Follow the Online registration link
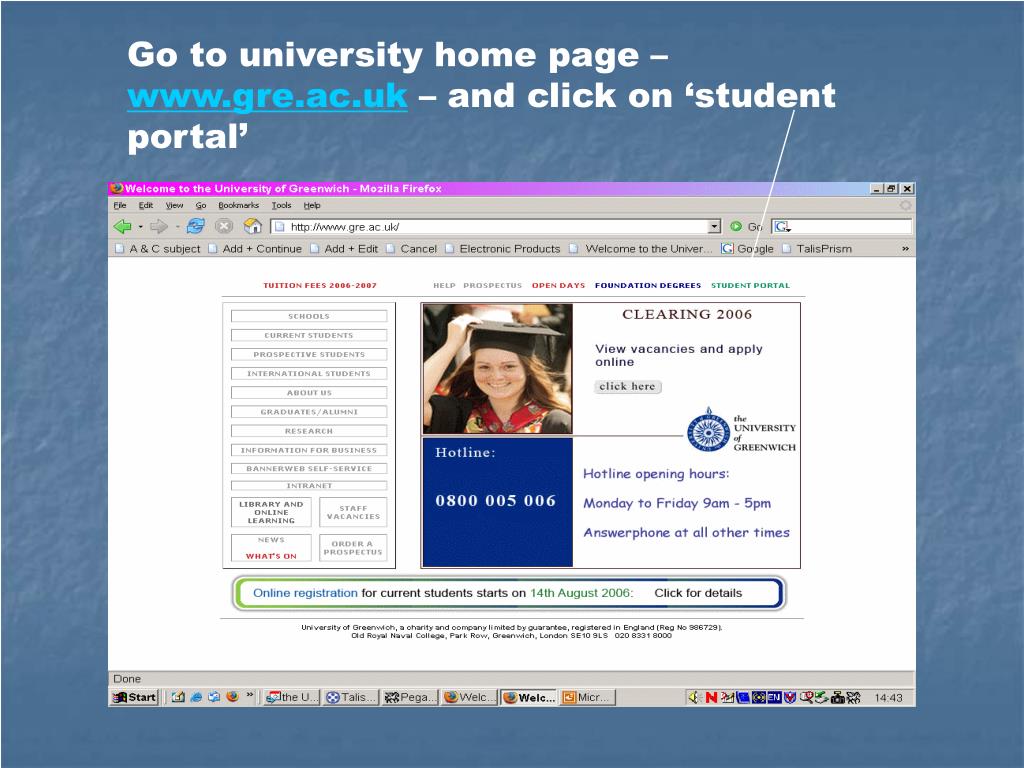The width and height of the screenshot is (1024, 768). [x=305, y=593]
